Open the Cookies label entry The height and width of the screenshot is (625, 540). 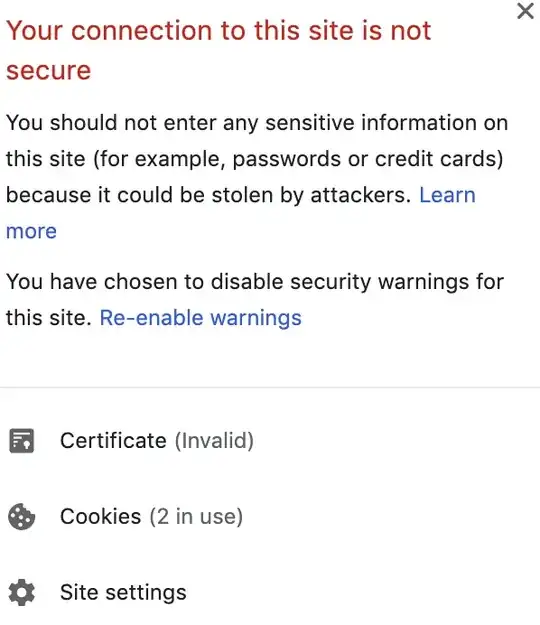[100, 517]
